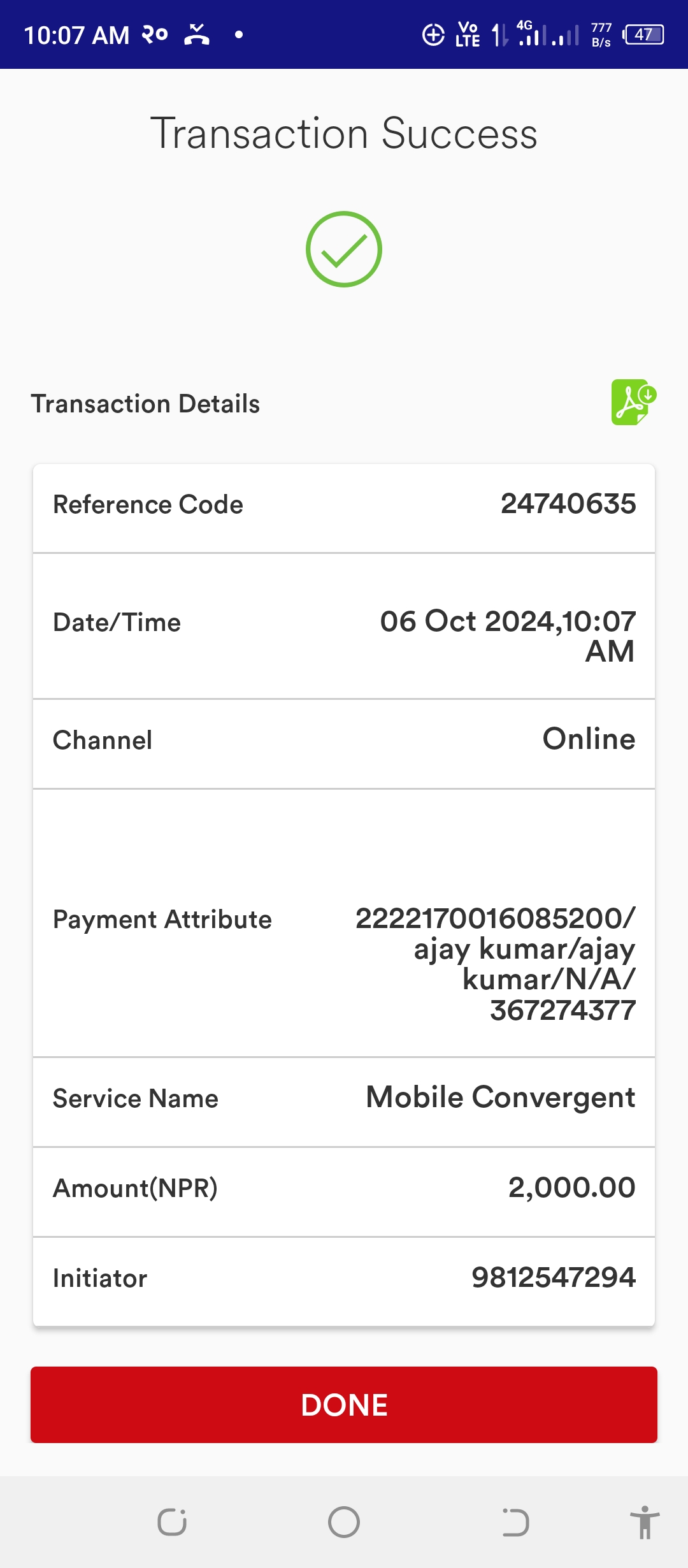This screenshot has height=1568, width=688.
Task: Select the Reference Code value 24740635
Action: click(568, 504)
